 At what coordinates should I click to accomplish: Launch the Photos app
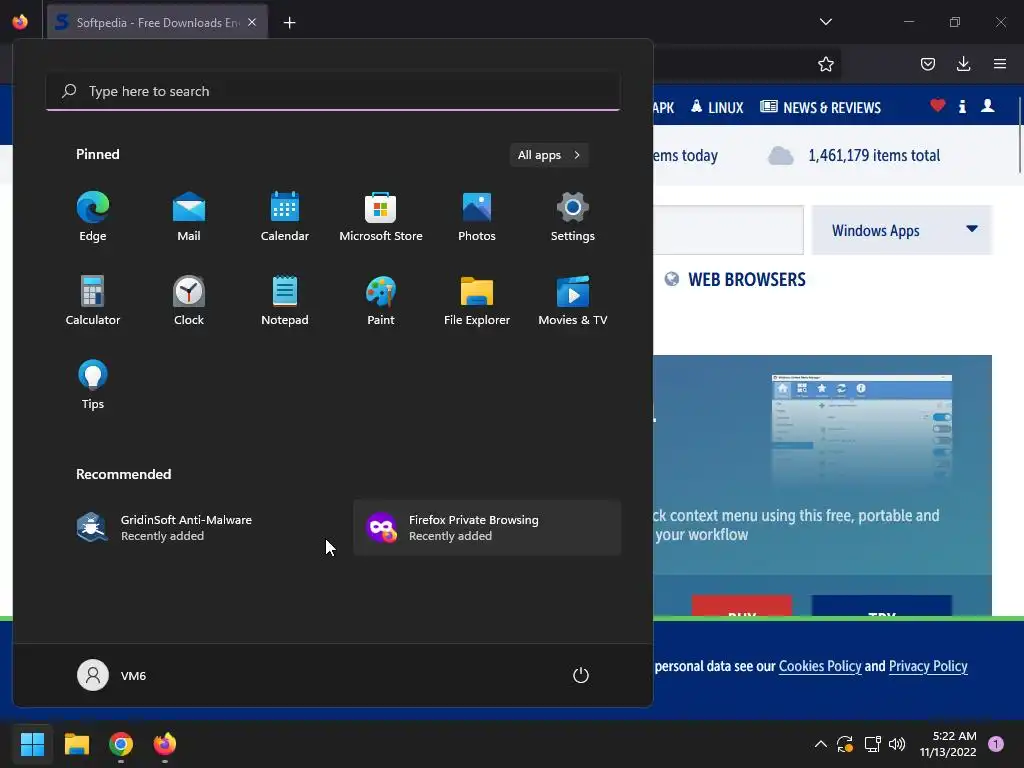click(x=477, y=216)
